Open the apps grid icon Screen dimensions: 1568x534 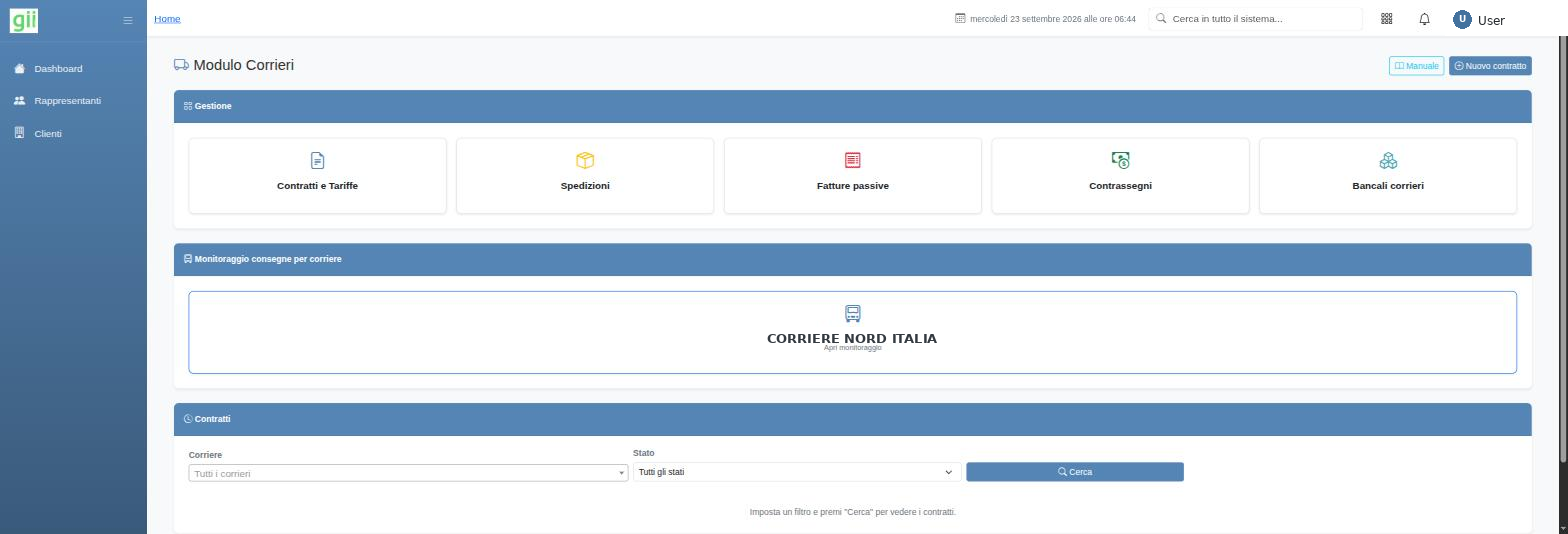click(x=1387, y=19)
